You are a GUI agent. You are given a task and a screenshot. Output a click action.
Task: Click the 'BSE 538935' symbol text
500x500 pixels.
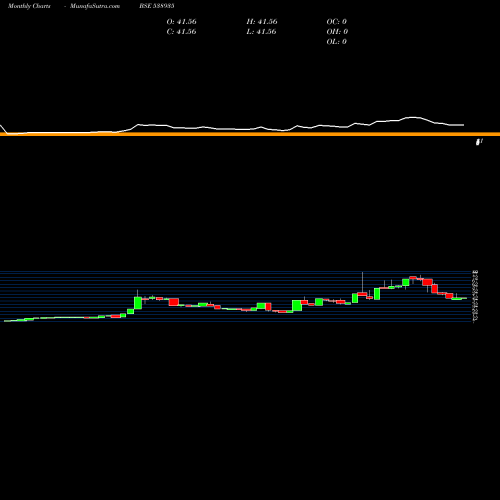pyautogui.click(x=157, y=6)
